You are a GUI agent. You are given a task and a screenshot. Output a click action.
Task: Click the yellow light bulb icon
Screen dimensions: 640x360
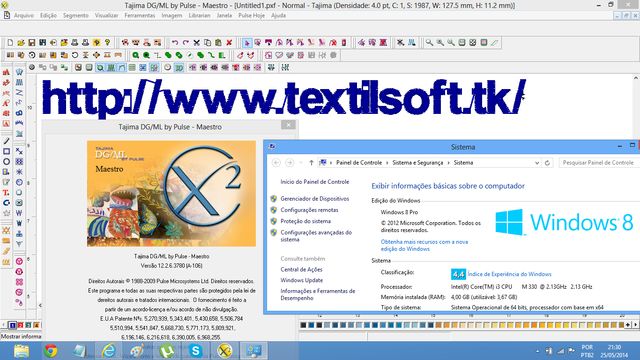coord(107,42)
